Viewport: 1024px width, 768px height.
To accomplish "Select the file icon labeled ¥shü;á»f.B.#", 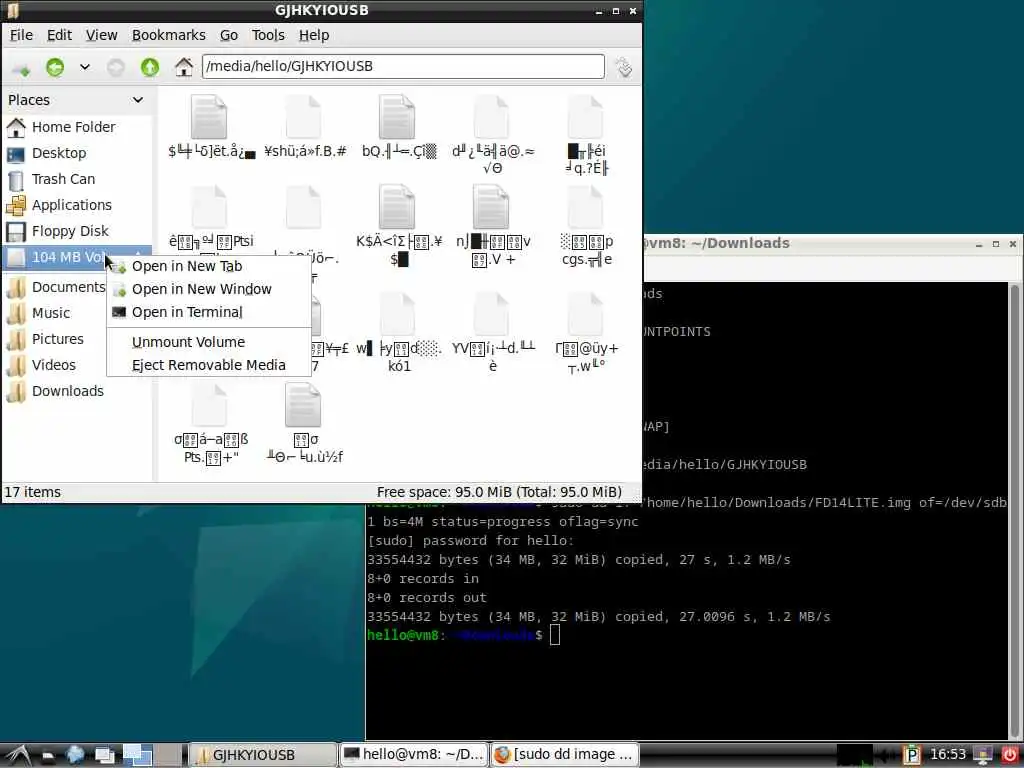I will pos(303,118).
